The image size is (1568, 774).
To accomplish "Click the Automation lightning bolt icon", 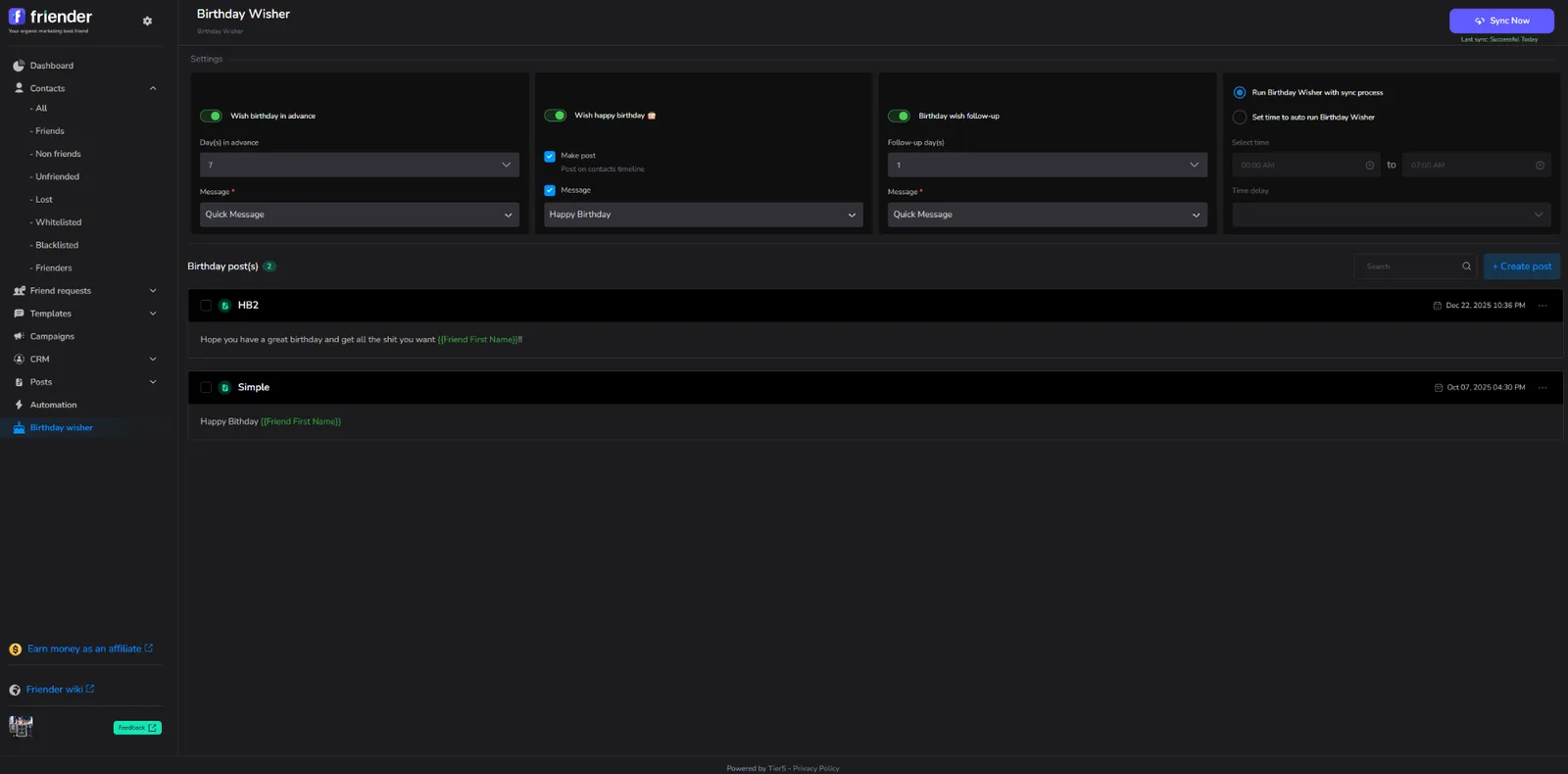I will (x=19, y=405).
